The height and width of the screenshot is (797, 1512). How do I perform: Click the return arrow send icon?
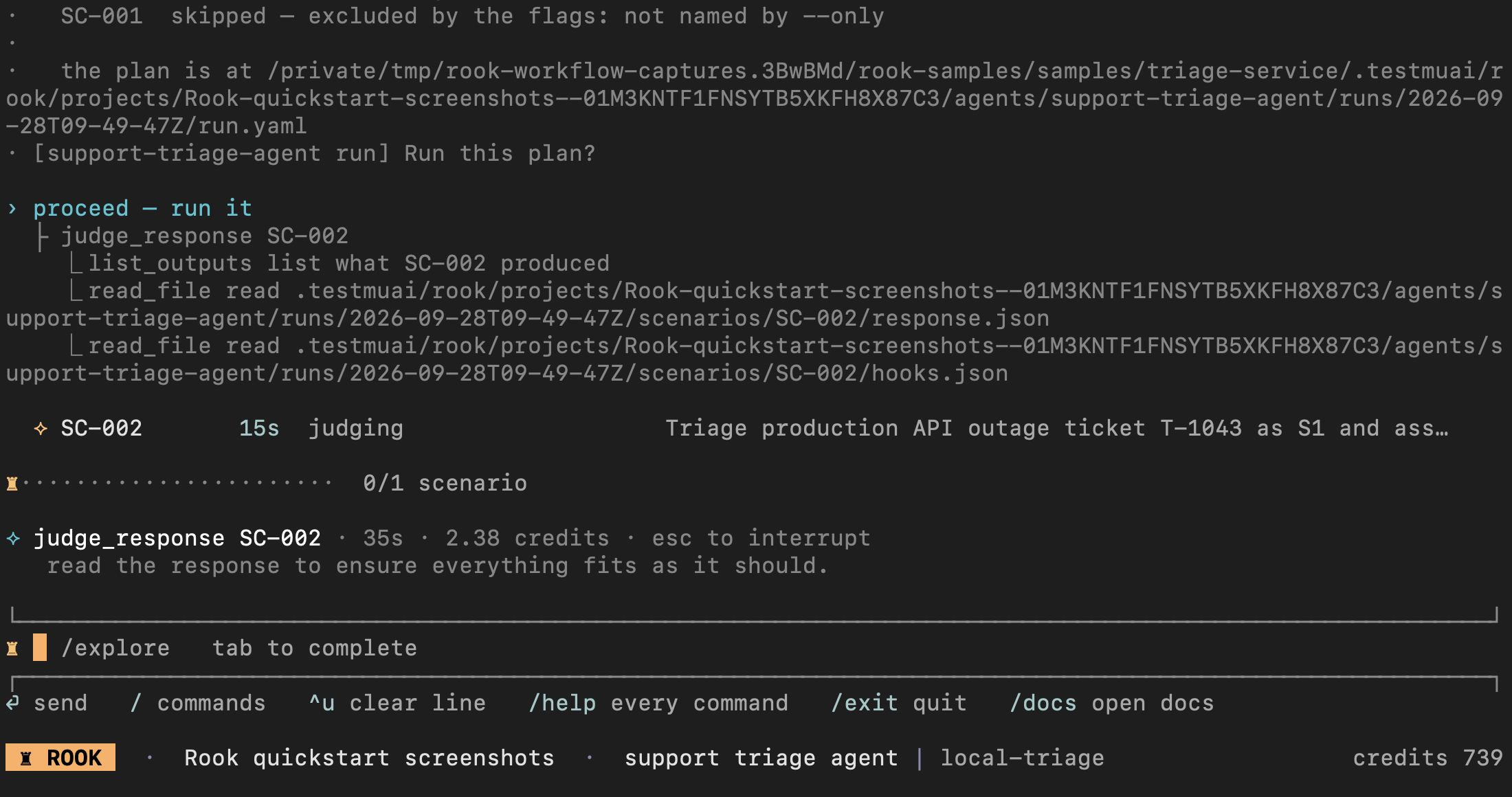coord(13,703)
